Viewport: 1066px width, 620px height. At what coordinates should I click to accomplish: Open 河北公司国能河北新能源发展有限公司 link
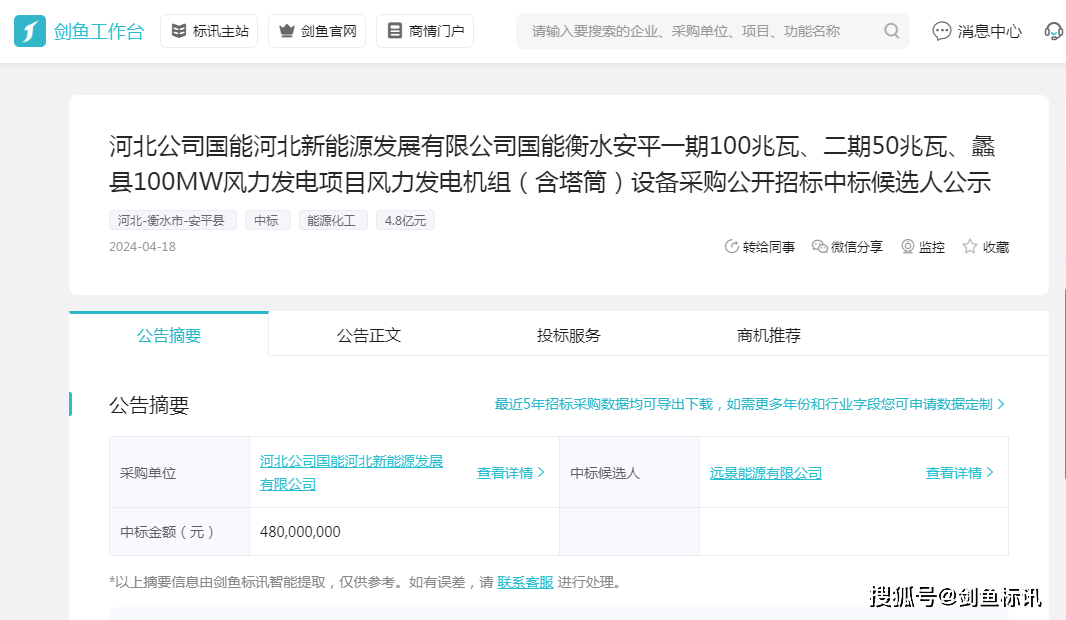click(351, 472)
